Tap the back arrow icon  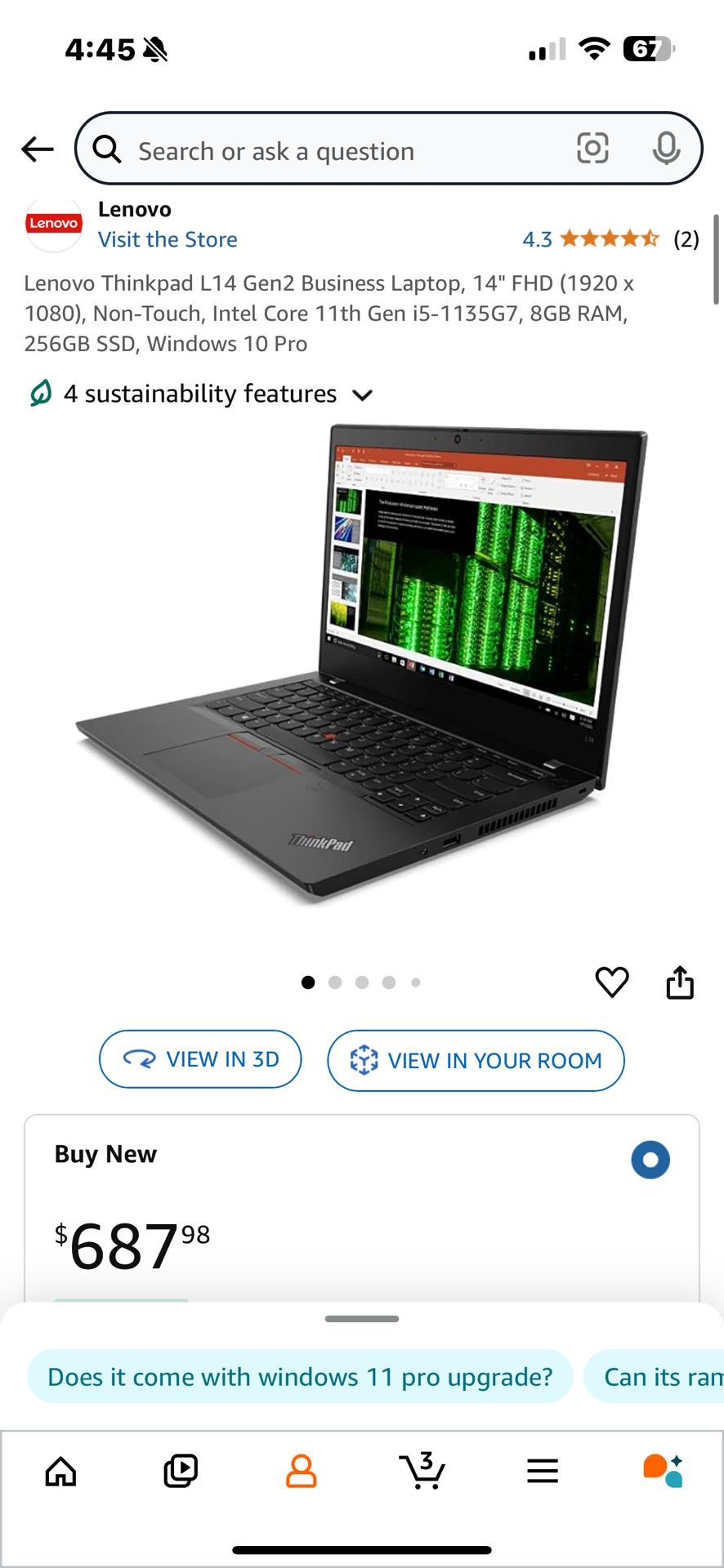click(38, 149)
